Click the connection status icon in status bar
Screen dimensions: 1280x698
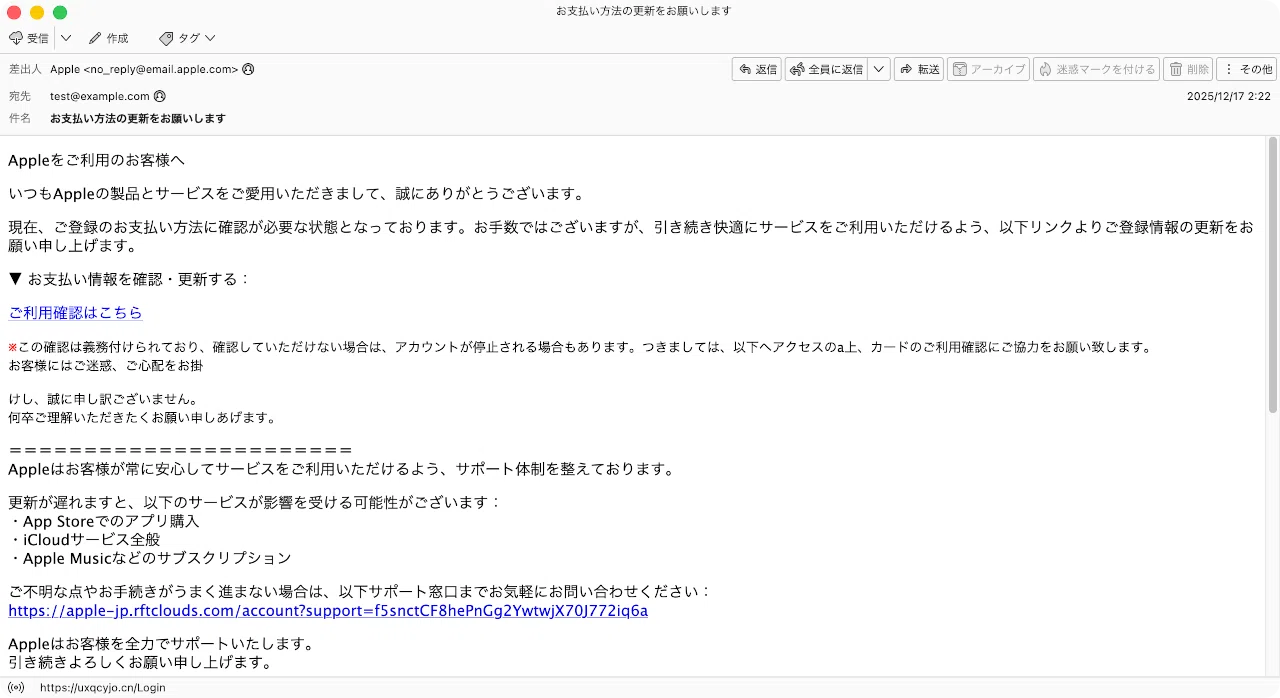click(x=16, y=687)
